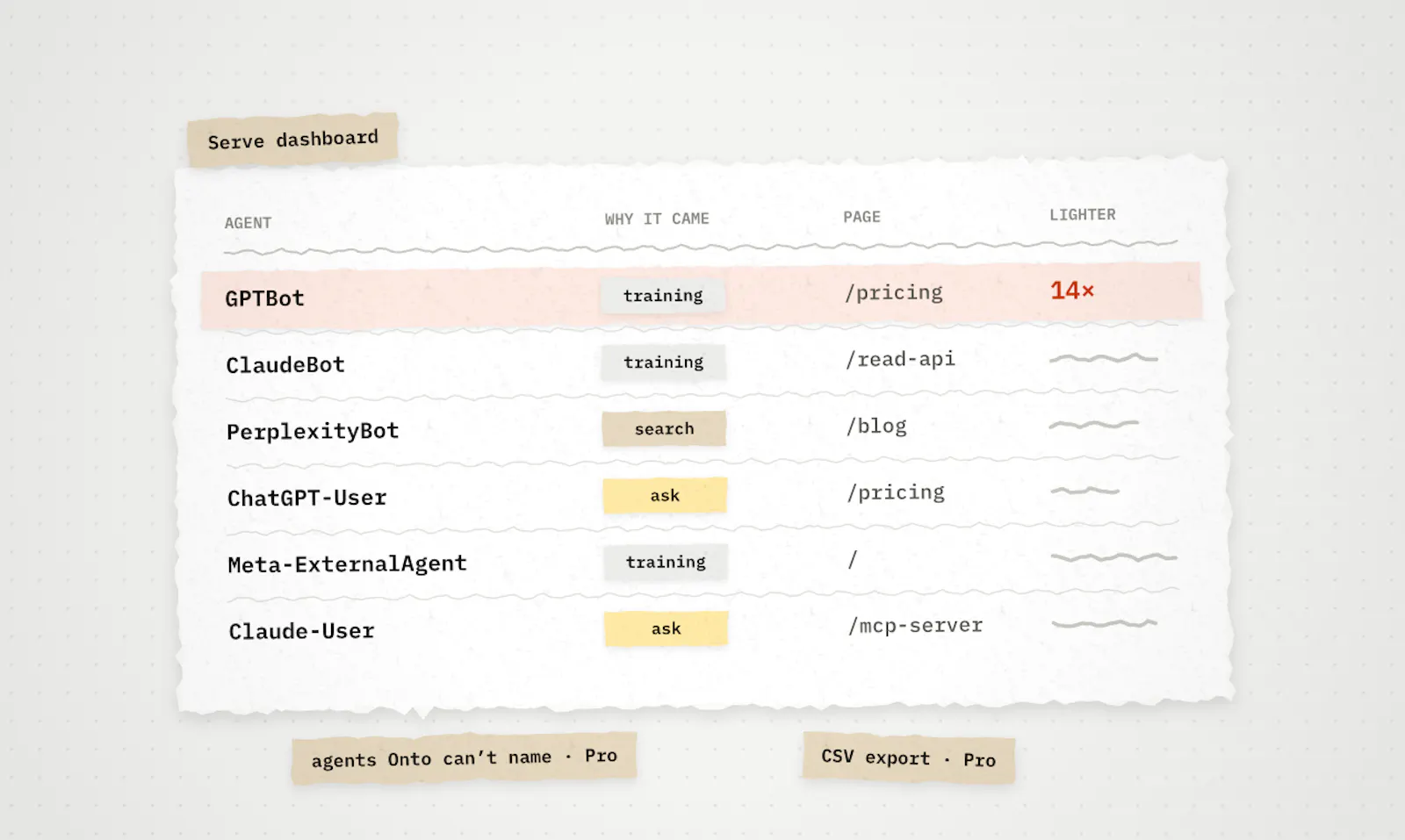Image resolution: width=1405 pixels, height=840 pixels.
Task: Click the /mcp-server page cell
Action: click(x=915, y=626)
